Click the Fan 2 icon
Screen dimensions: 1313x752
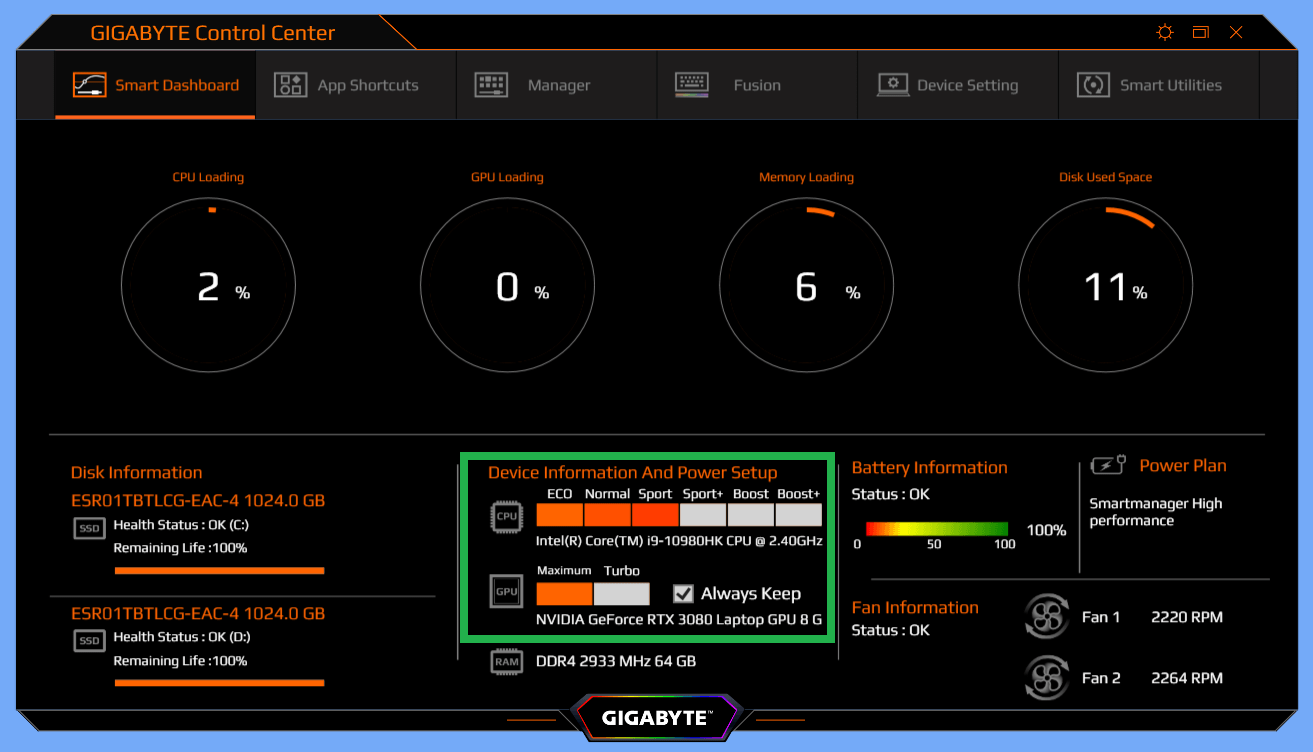[1047, 678]
